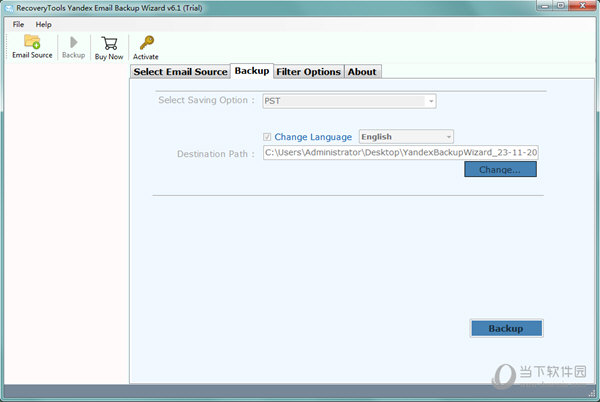Image resolution: width=600 pixels, height=402 pixels.
Task: Open the About tab
Action: tap(362, 72)
